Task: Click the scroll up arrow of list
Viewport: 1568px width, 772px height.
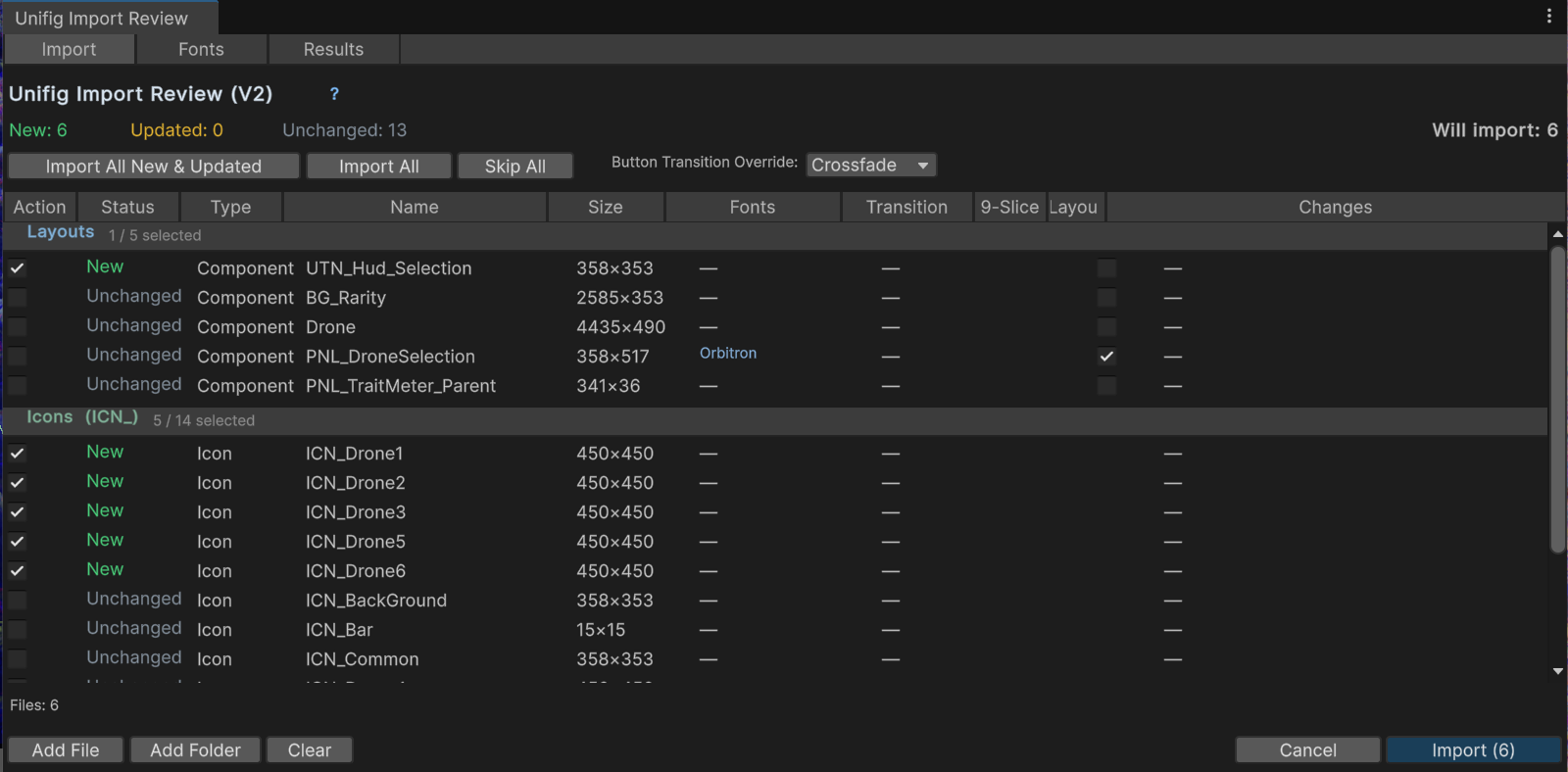Action: [x=1558, y=234]
